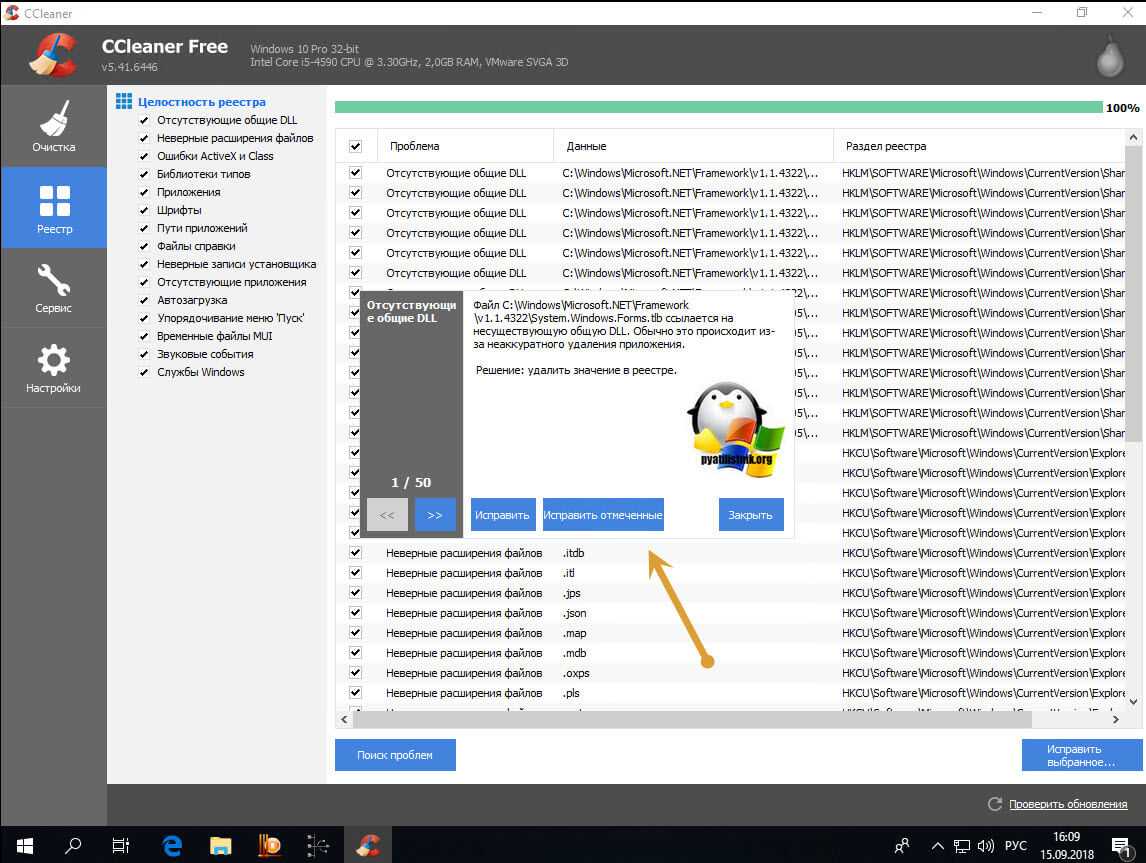The image size is (1146, 863).
Task: Open Microsoft Edge from the taskbar
Action: point(172,845)
